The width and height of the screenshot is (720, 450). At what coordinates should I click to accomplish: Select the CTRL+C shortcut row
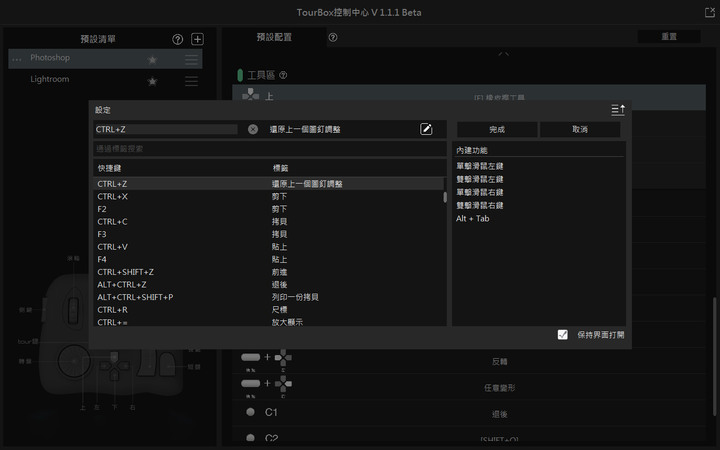coord(269,222)
